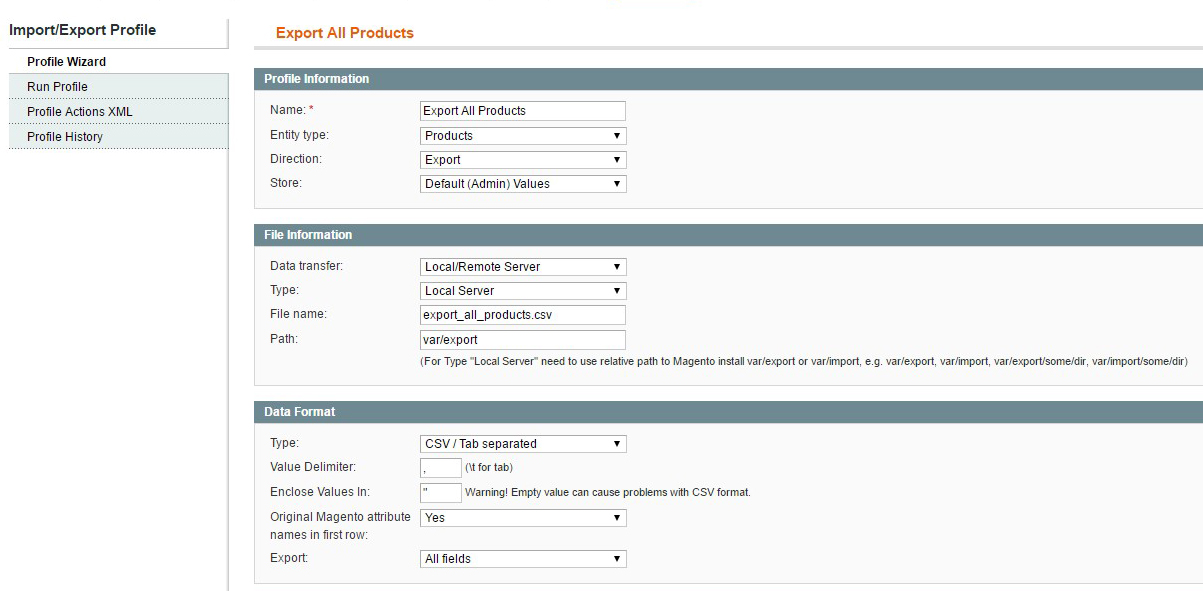1203x591 pixels.
Task: Click the profile Name text field
Action: (x=523, y=111)
